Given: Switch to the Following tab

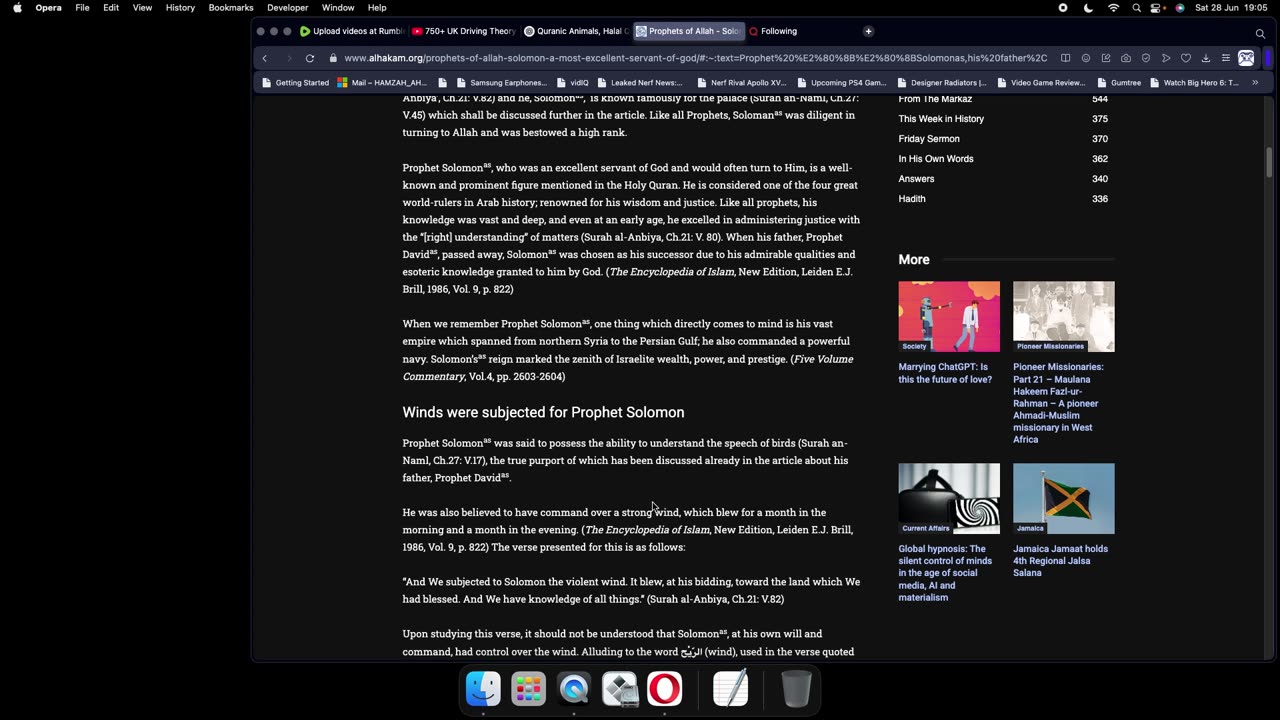Looking at the screenshot, I should point(773,31).
